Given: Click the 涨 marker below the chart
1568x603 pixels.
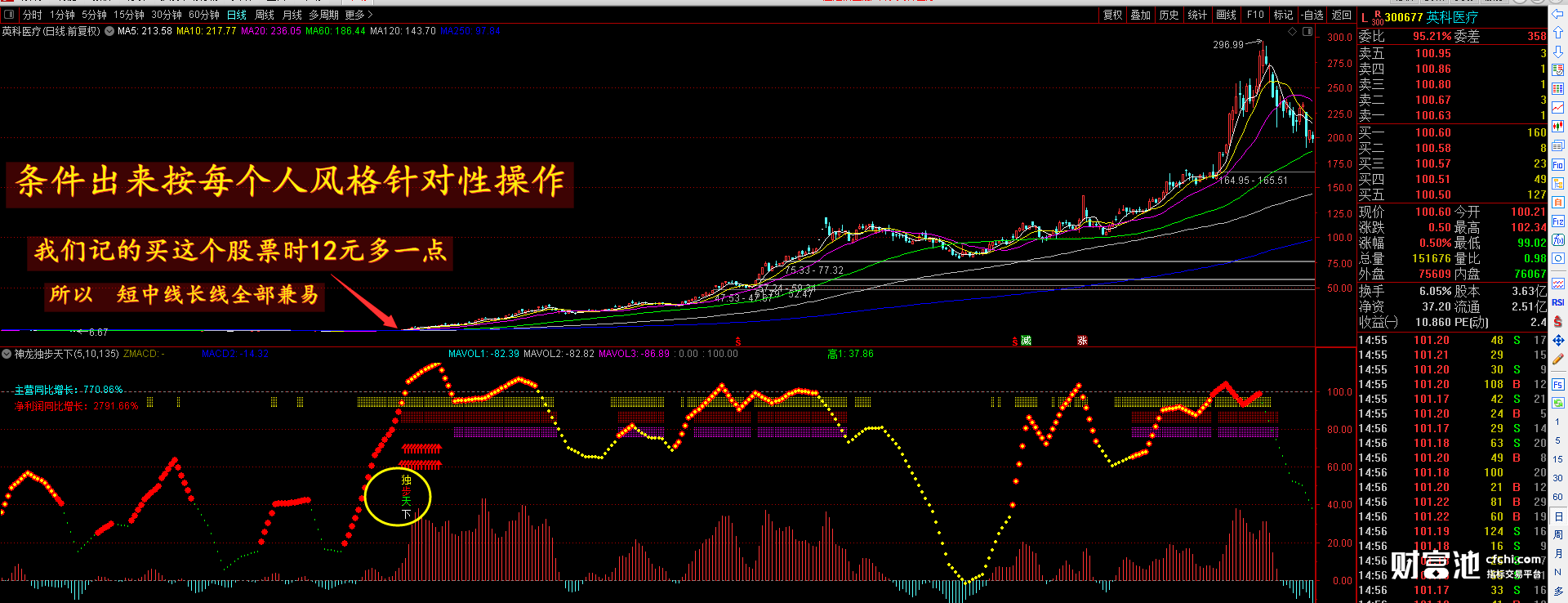Looking at the screenshot, I should click(1082, 341).
